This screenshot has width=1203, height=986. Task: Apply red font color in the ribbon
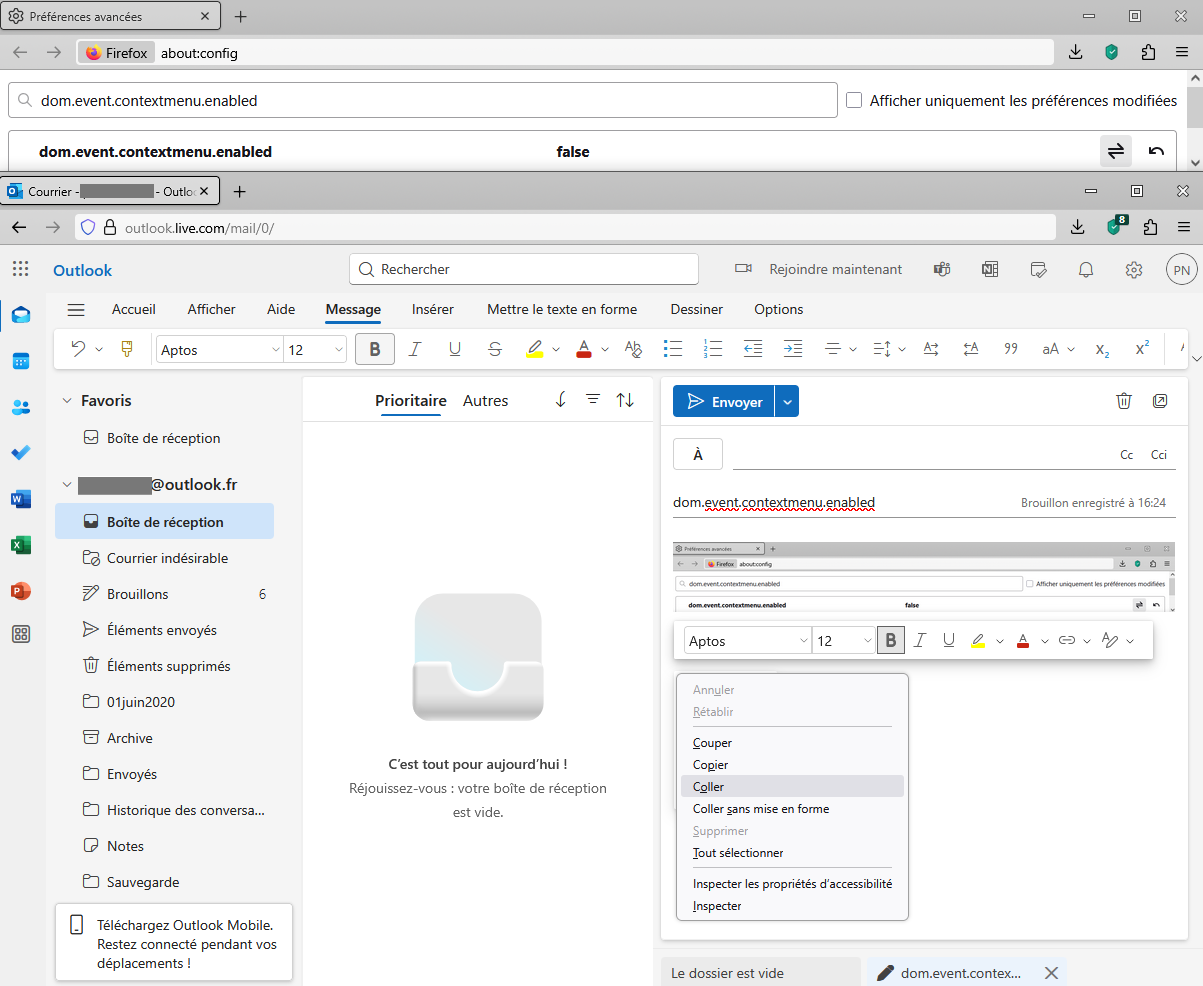point(584,349)
